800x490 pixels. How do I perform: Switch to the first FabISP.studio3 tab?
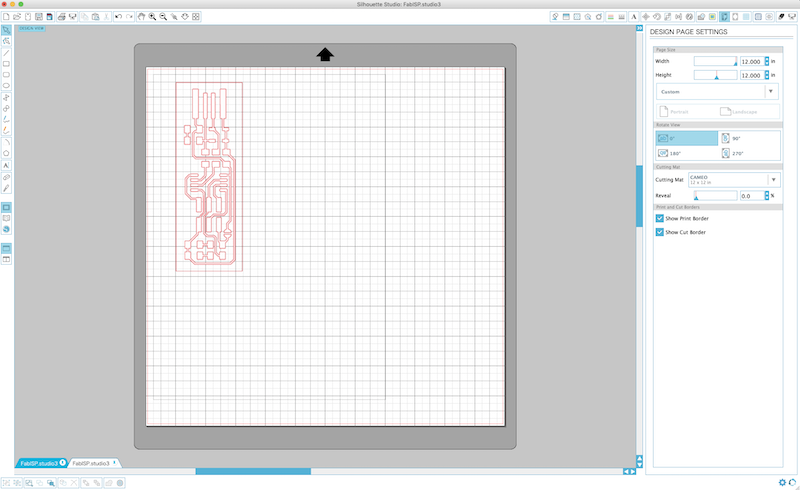pos(40,463)
